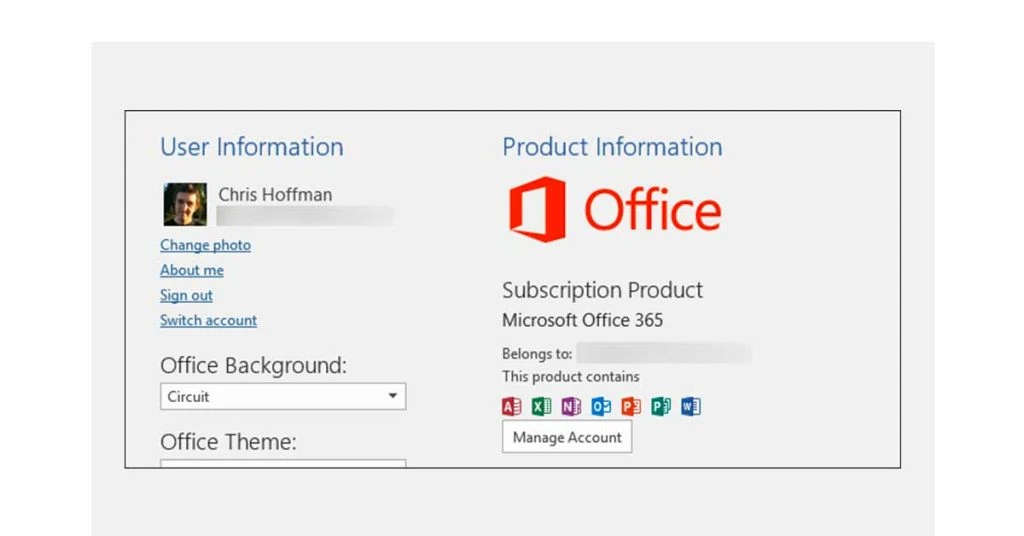Click the User Information heading
Image resolution: width=1024 pixels, height=536 pixels.
click(251, 147)
